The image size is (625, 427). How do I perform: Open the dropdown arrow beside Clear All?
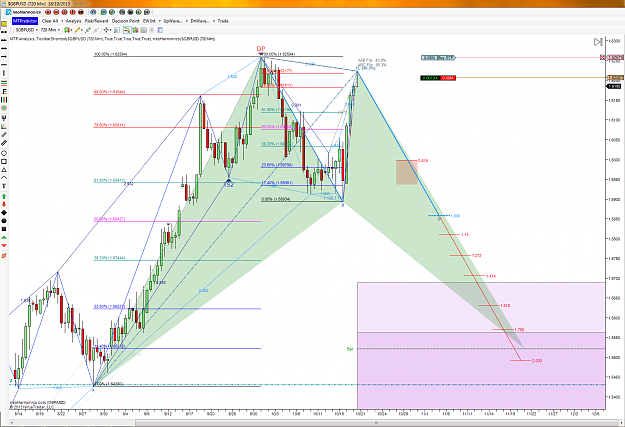[62, 21]
